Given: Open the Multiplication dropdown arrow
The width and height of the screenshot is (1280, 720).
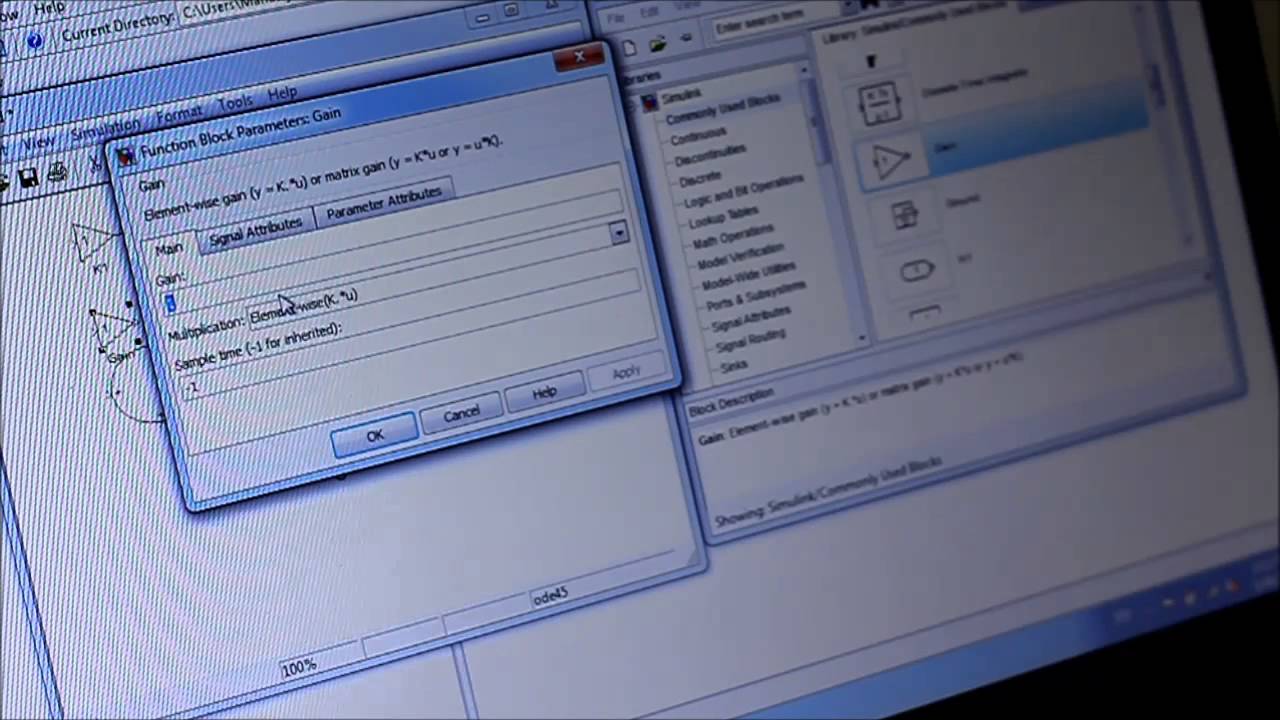Looking at the screenshot, I should click(x=619, y=232).
